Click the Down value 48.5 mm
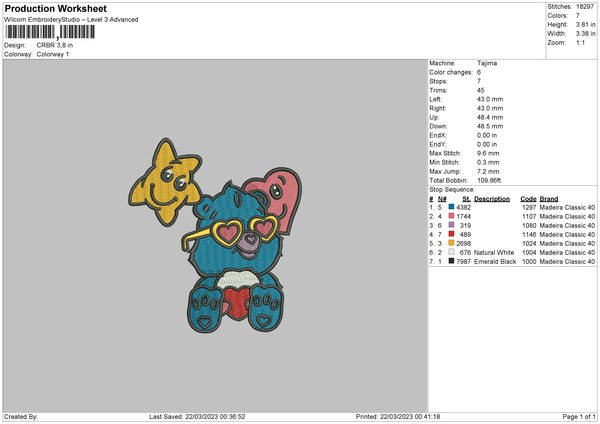This screenshot has height=424, width=600. pyautogui.click(x=490, y=126)
